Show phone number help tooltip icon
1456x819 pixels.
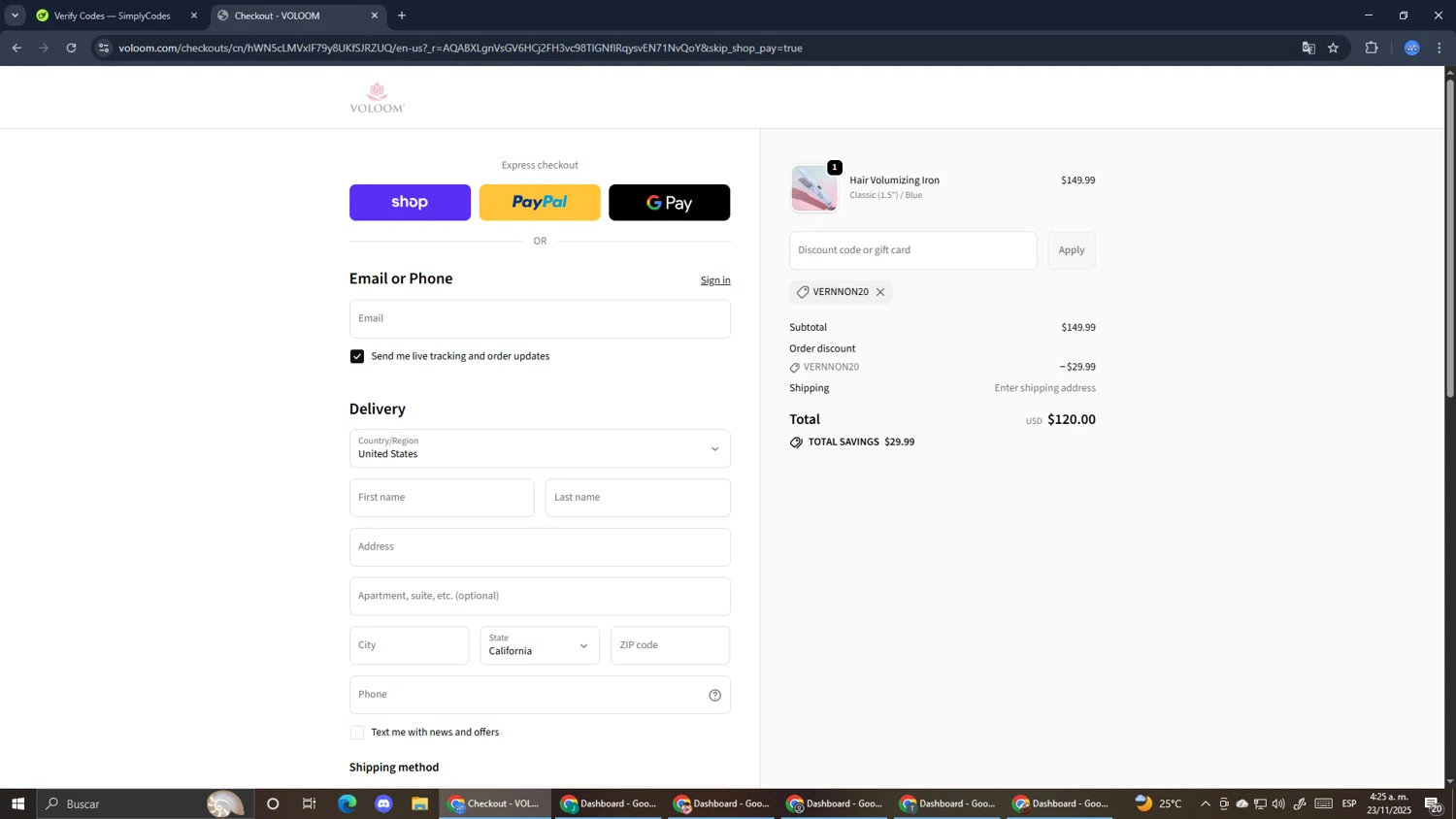(x=715, y=695)
